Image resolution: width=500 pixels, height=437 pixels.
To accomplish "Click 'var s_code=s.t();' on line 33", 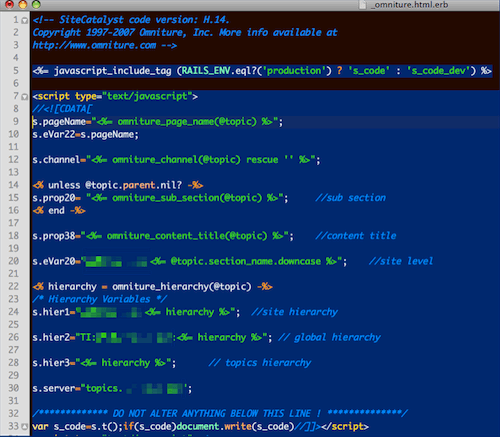I will tap(78, 426).
